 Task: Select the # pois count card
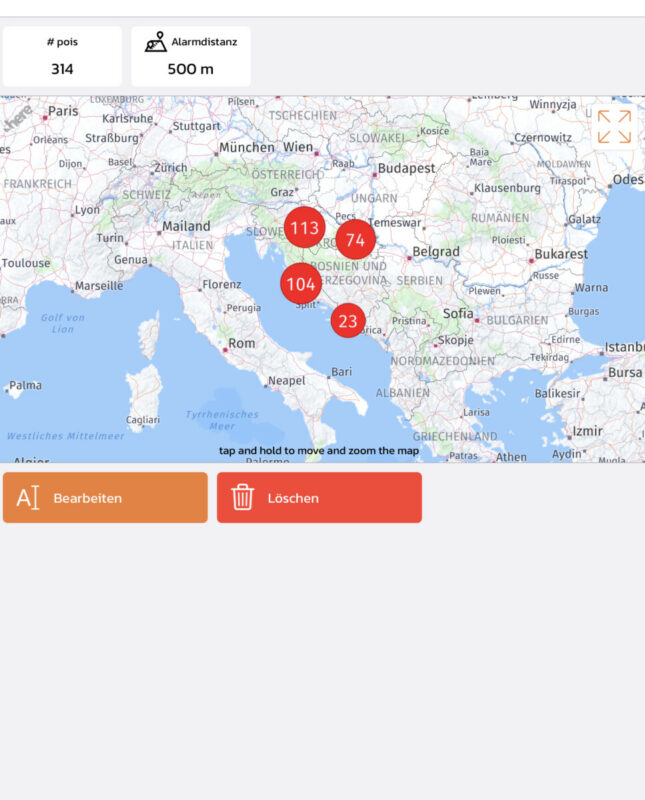62,57
